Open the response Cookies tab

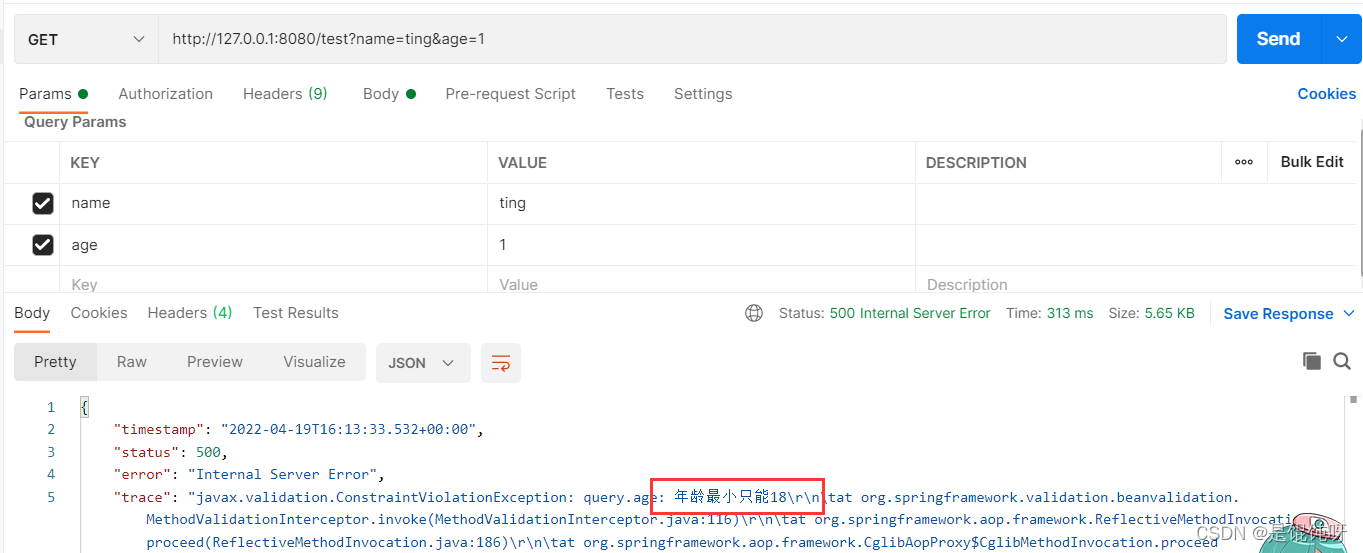pyautogui.click(x=99, y=313)
